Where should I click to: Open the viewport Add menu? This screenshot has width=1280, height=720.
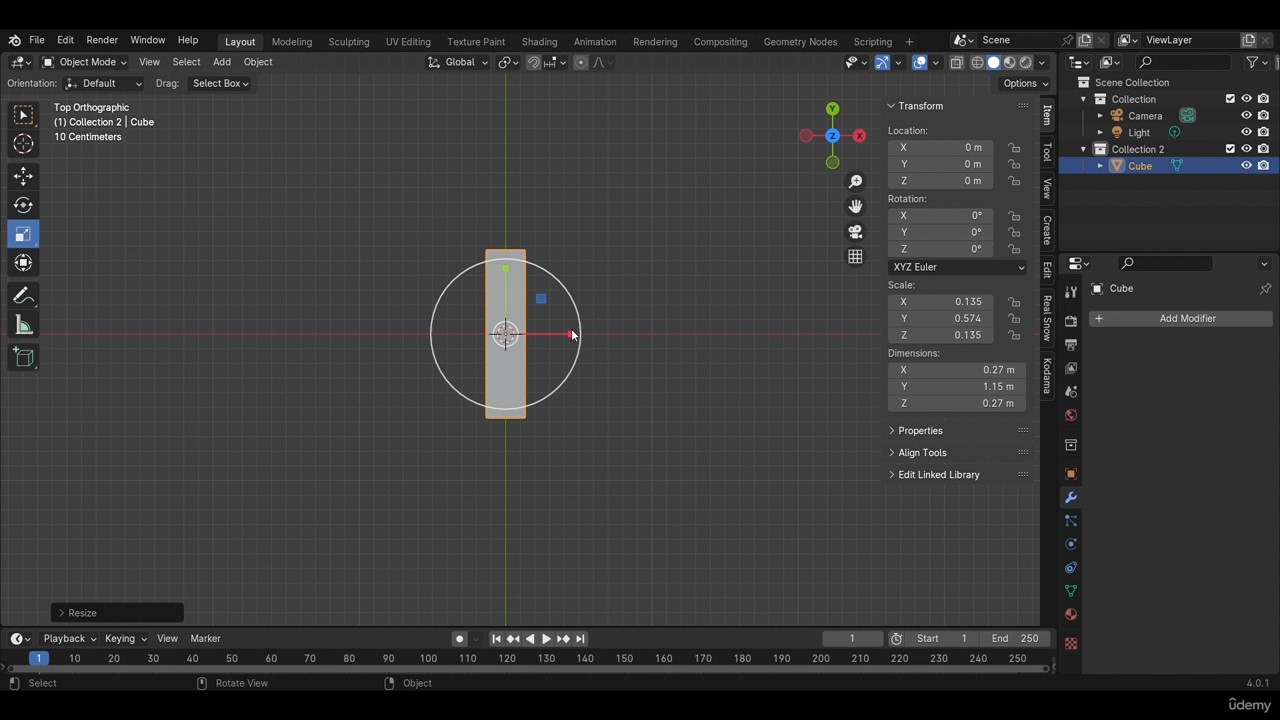(221, 62)
